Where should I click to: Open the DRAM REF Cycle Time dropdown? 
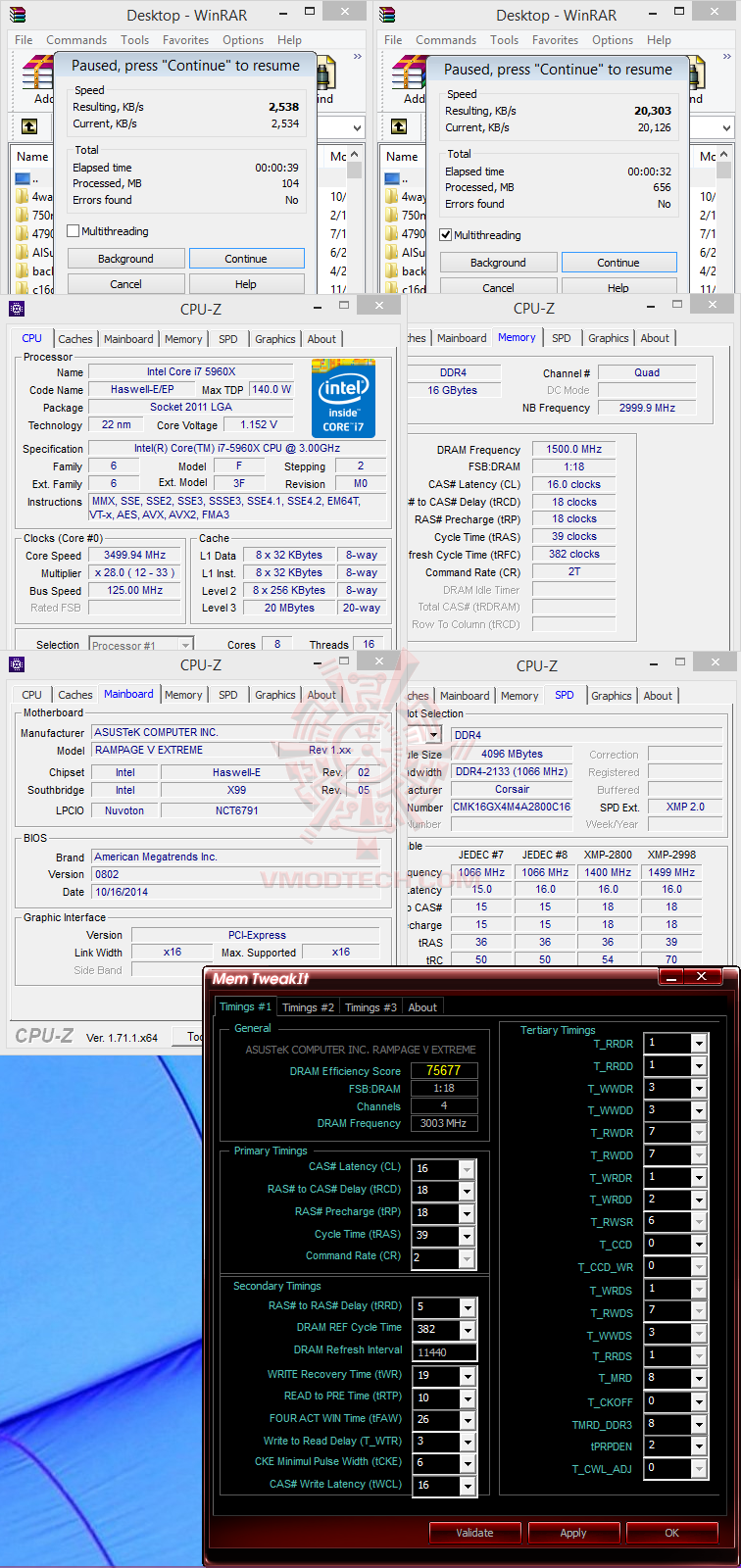pos(469,1330)
